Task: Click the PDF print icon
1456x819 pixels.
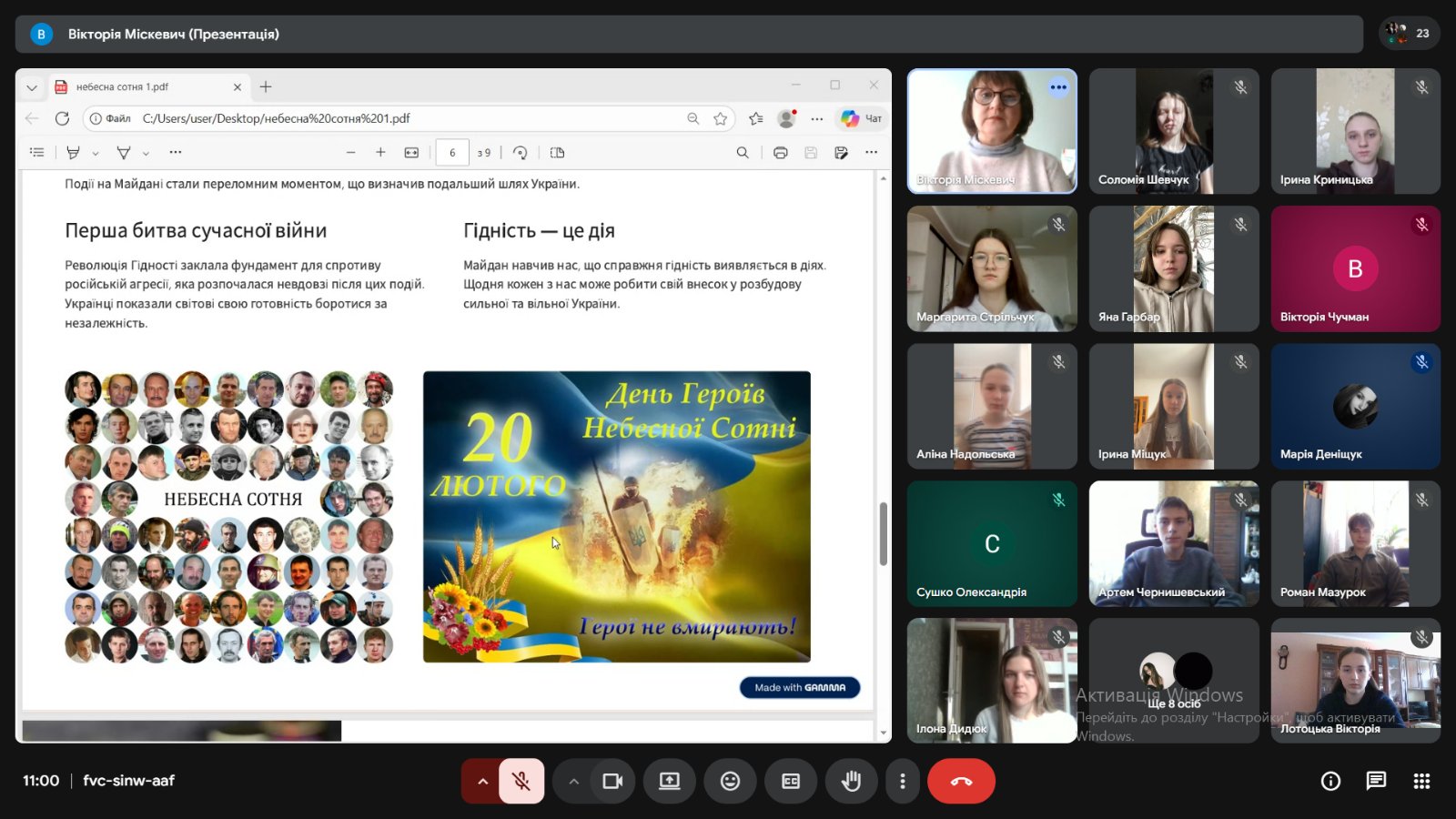Action: coord(780,153)
